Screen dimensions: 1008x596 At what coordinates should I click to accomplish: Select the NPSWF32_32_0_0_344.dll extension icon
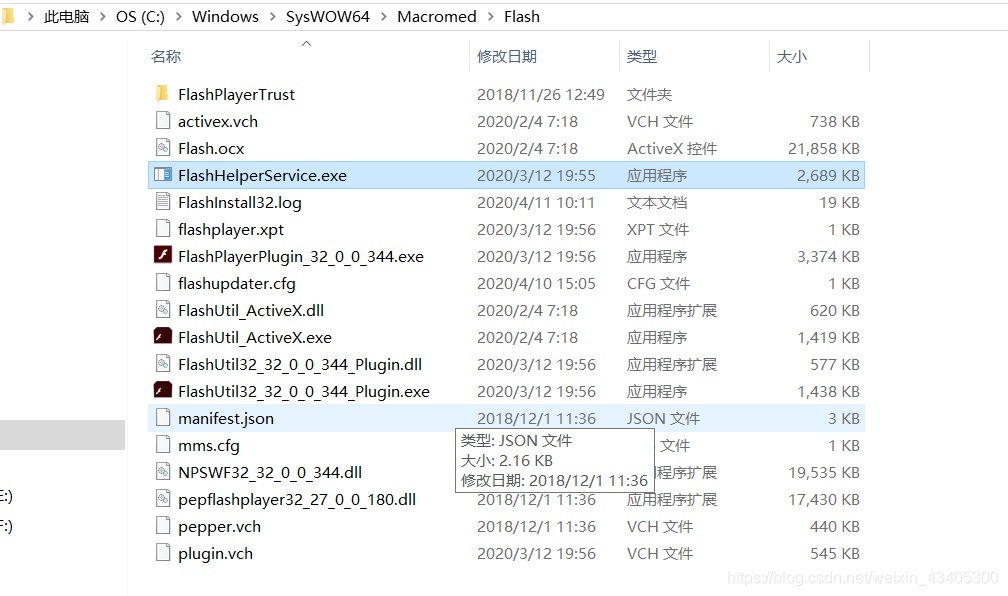click(163, 472)
